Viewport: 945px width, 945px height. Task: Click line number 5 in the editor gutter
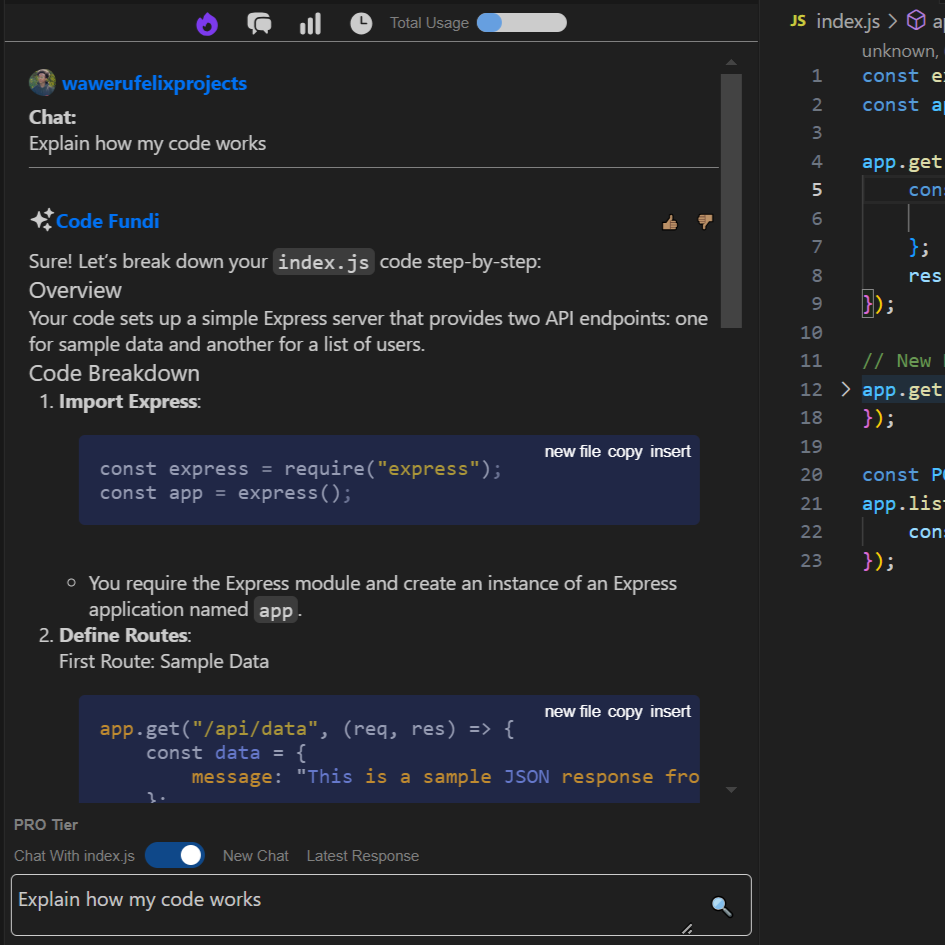click(817, 190)
